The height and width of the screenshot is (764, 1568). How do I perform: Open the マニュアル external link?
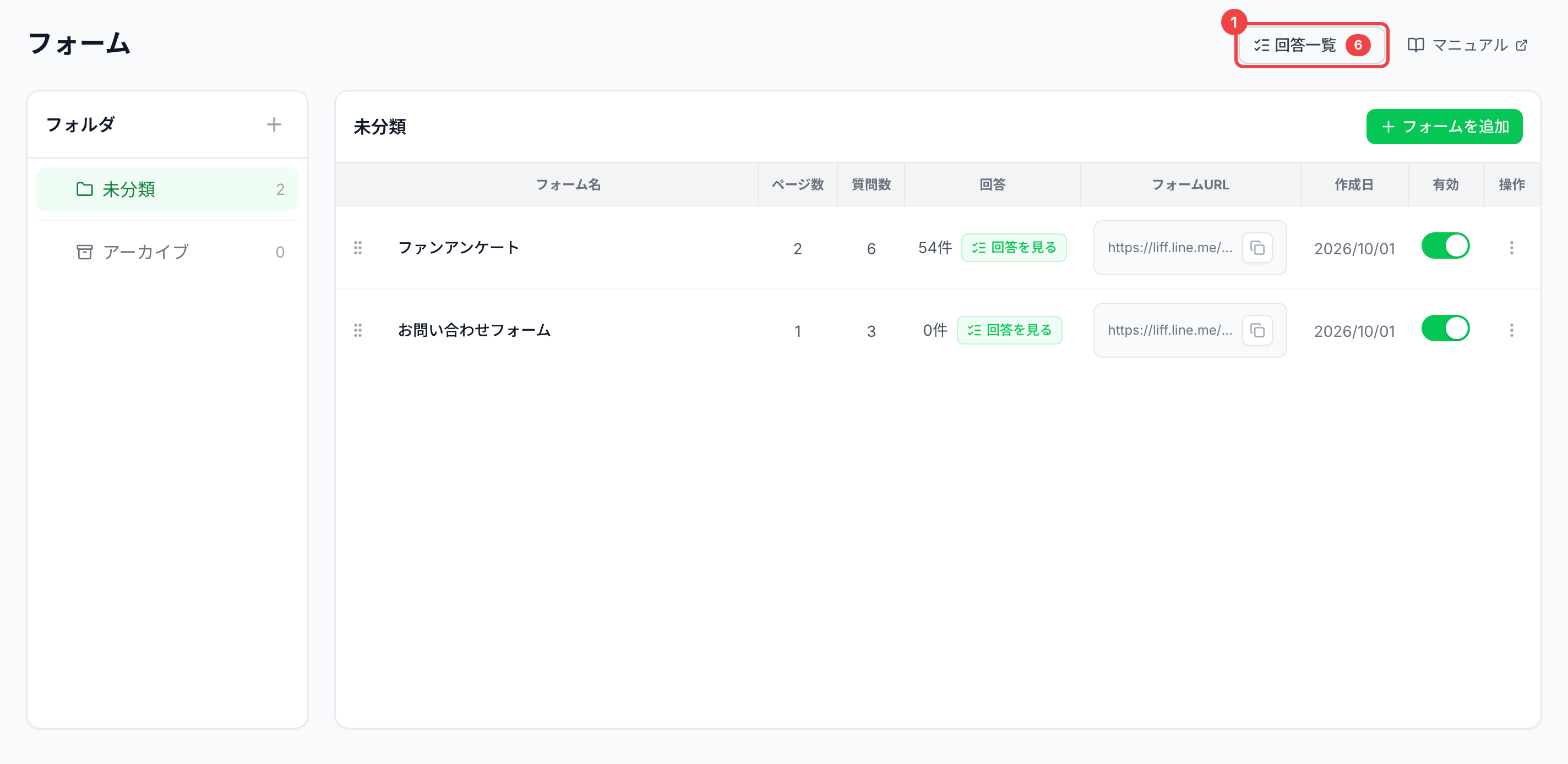[1468, 45]
